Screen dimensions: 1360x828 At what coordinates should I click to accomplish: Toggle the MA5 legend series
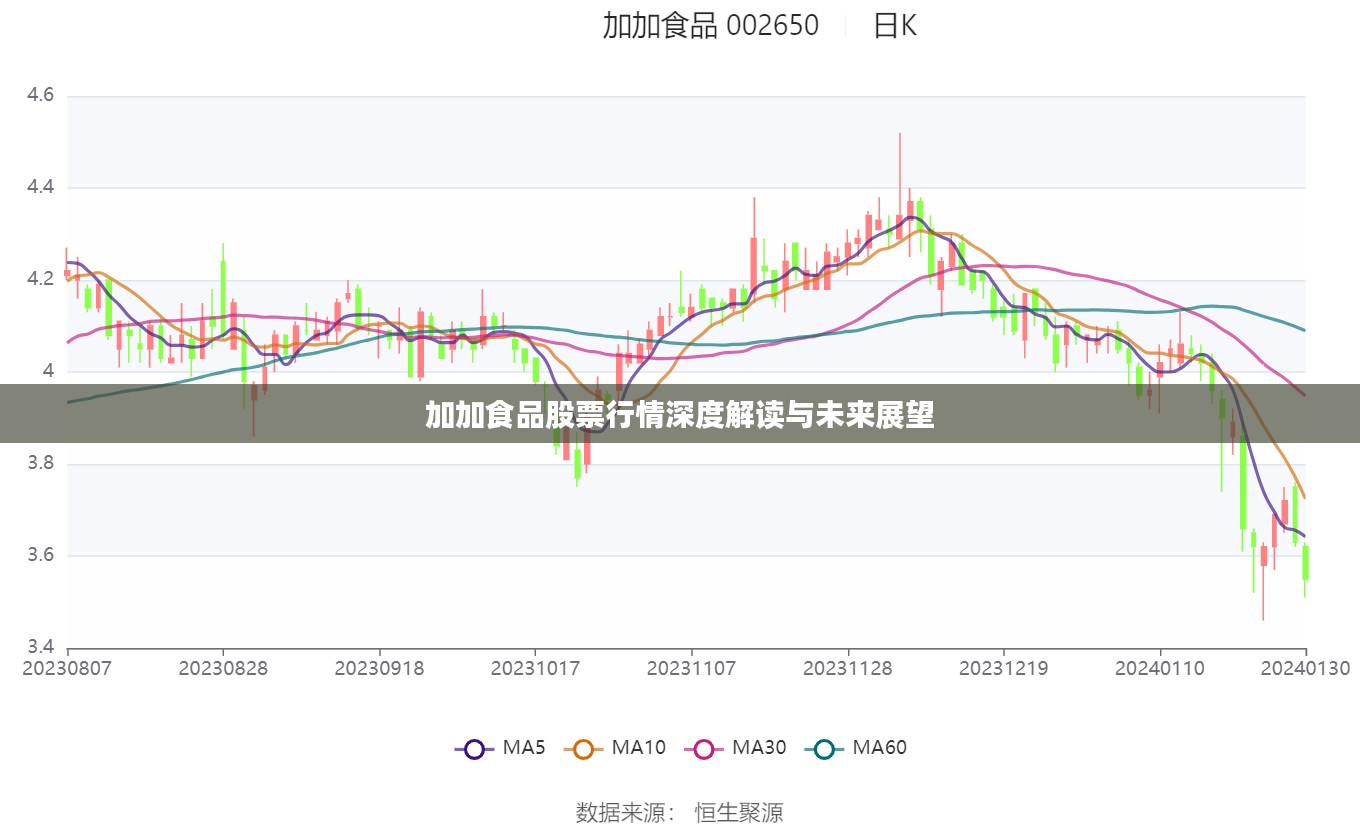[500, 747]
